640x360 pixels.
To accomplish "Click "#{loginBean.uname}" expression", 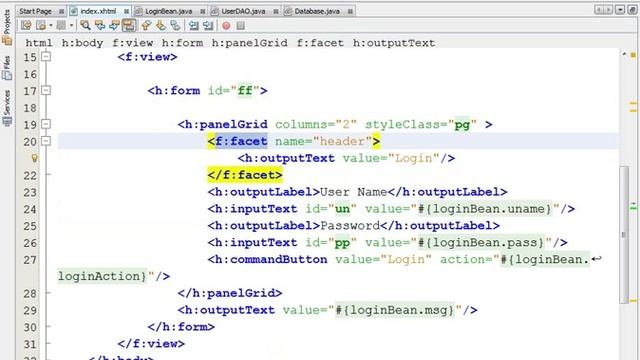I will coord(484,209).
